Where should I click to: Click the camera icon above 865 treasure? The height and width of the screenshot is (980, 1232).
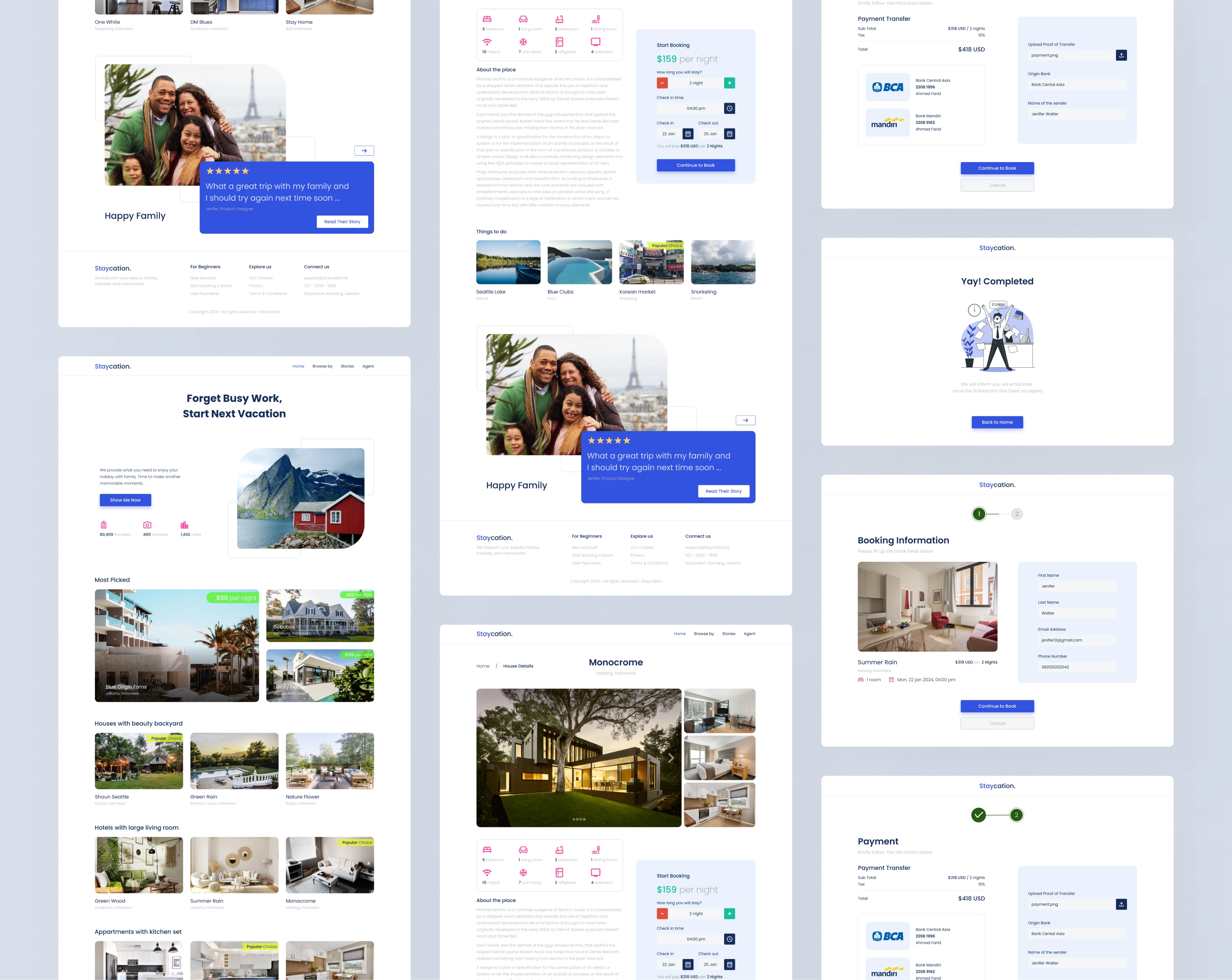click(x=147, y=525)
